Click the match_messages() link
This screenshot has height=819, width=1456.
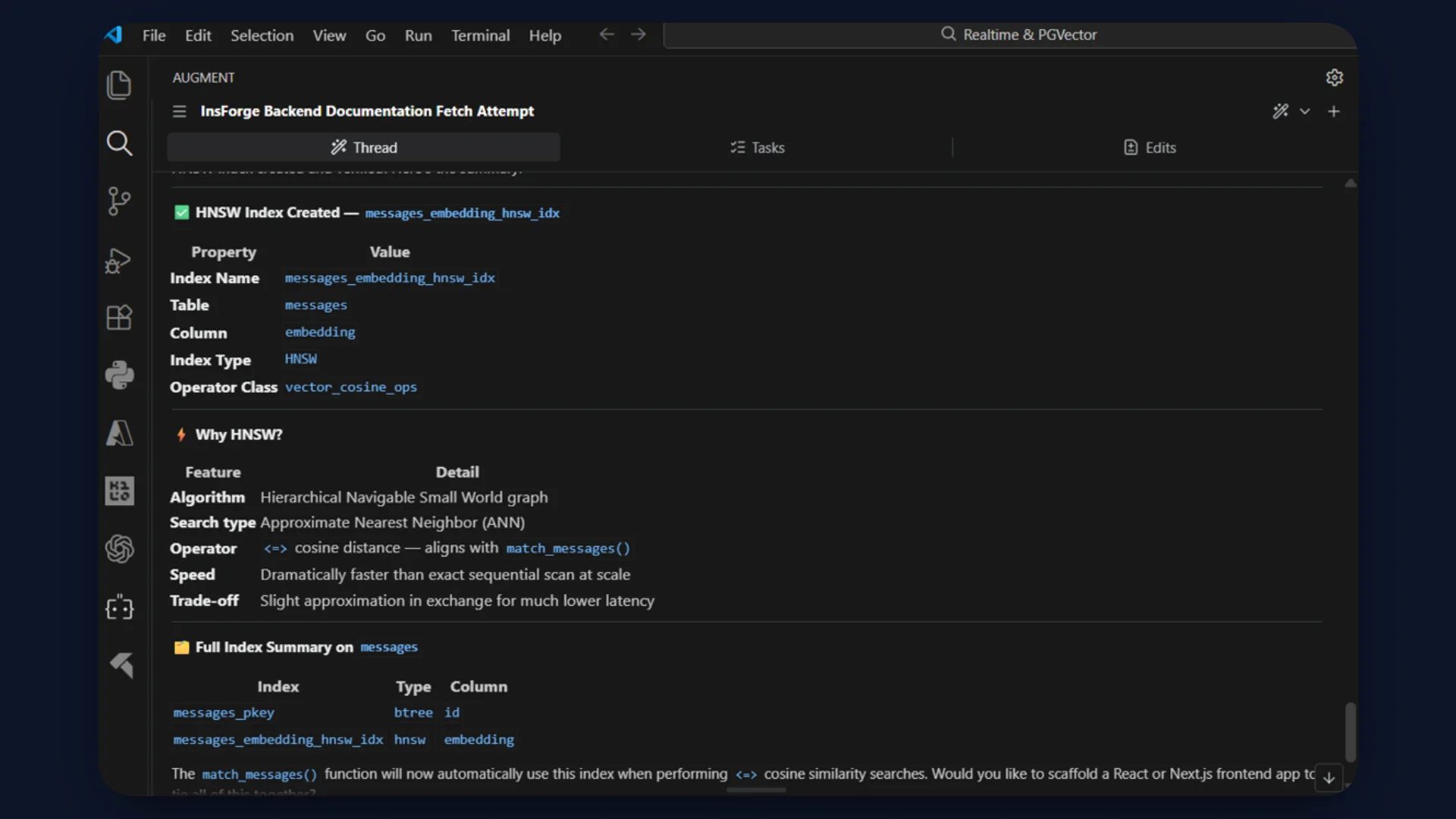568,548
